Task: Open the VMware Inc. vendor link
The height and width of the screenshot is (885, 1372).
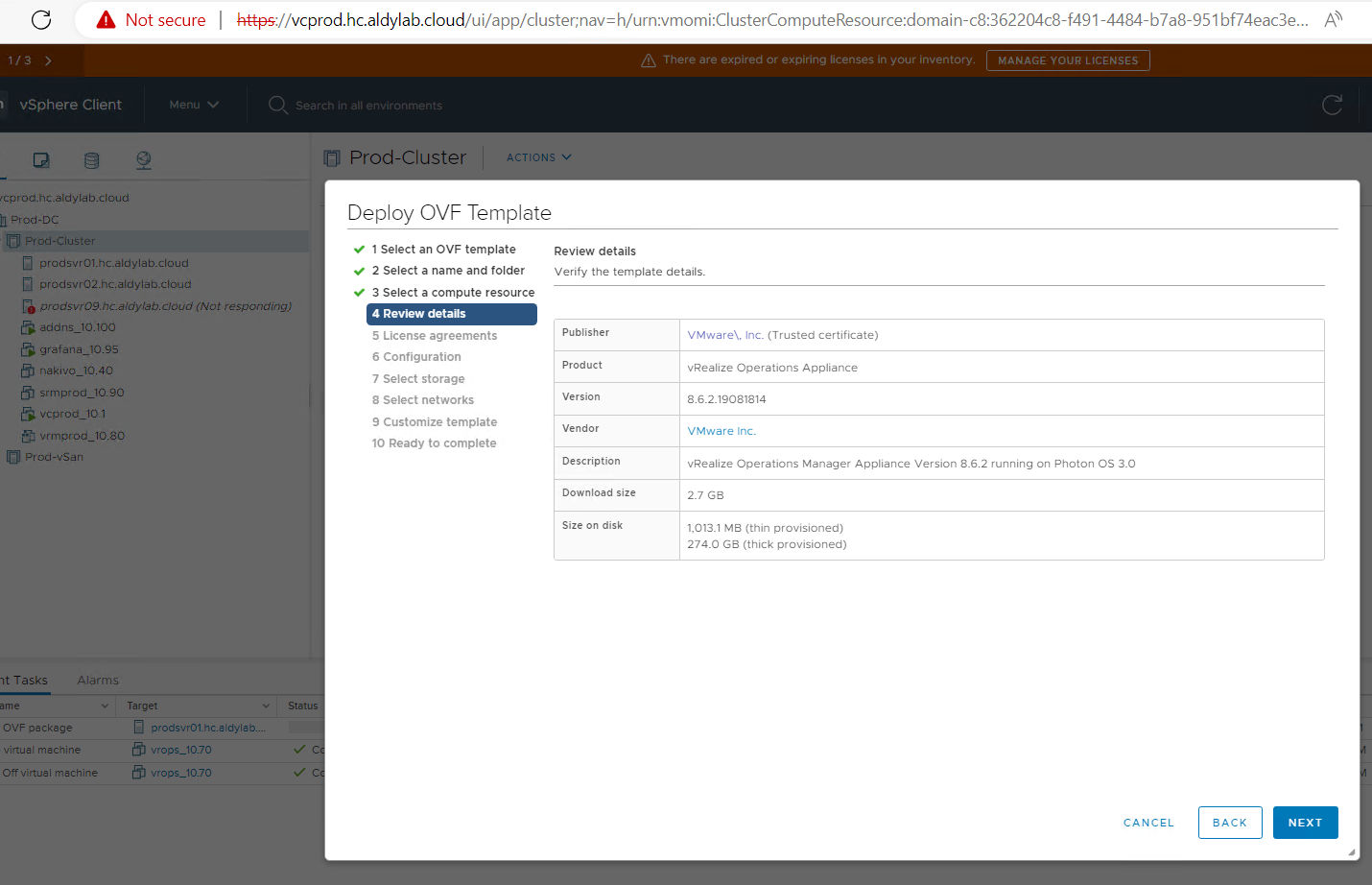Action: [x=721, y=431]
